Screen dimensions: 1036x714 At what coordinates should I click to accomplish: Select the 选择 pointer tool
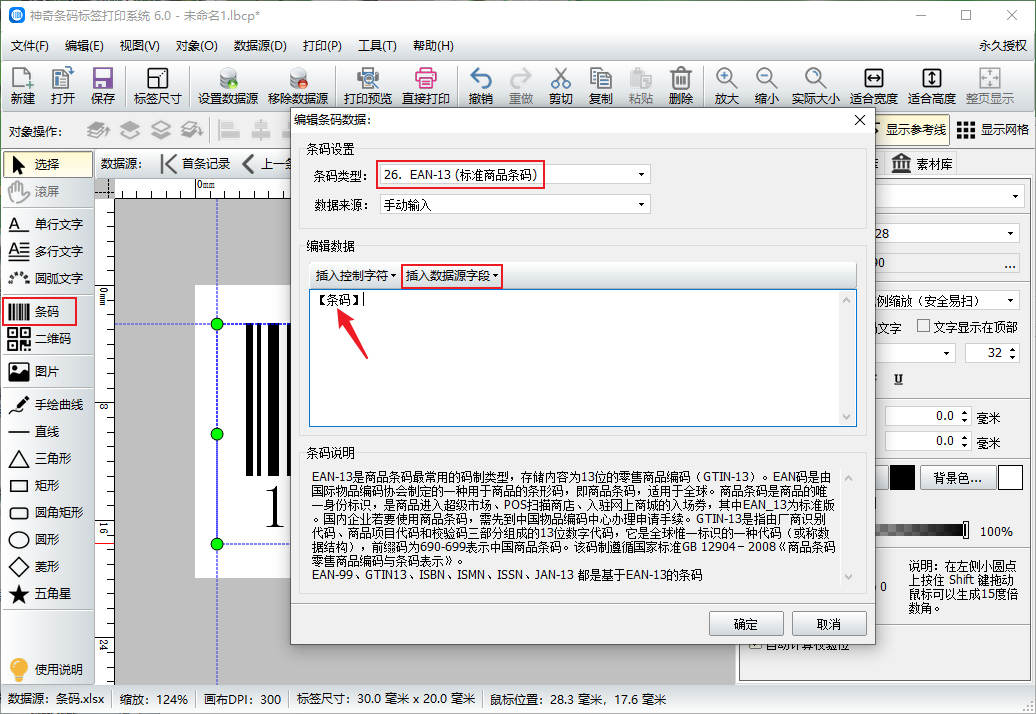[48, 164]
